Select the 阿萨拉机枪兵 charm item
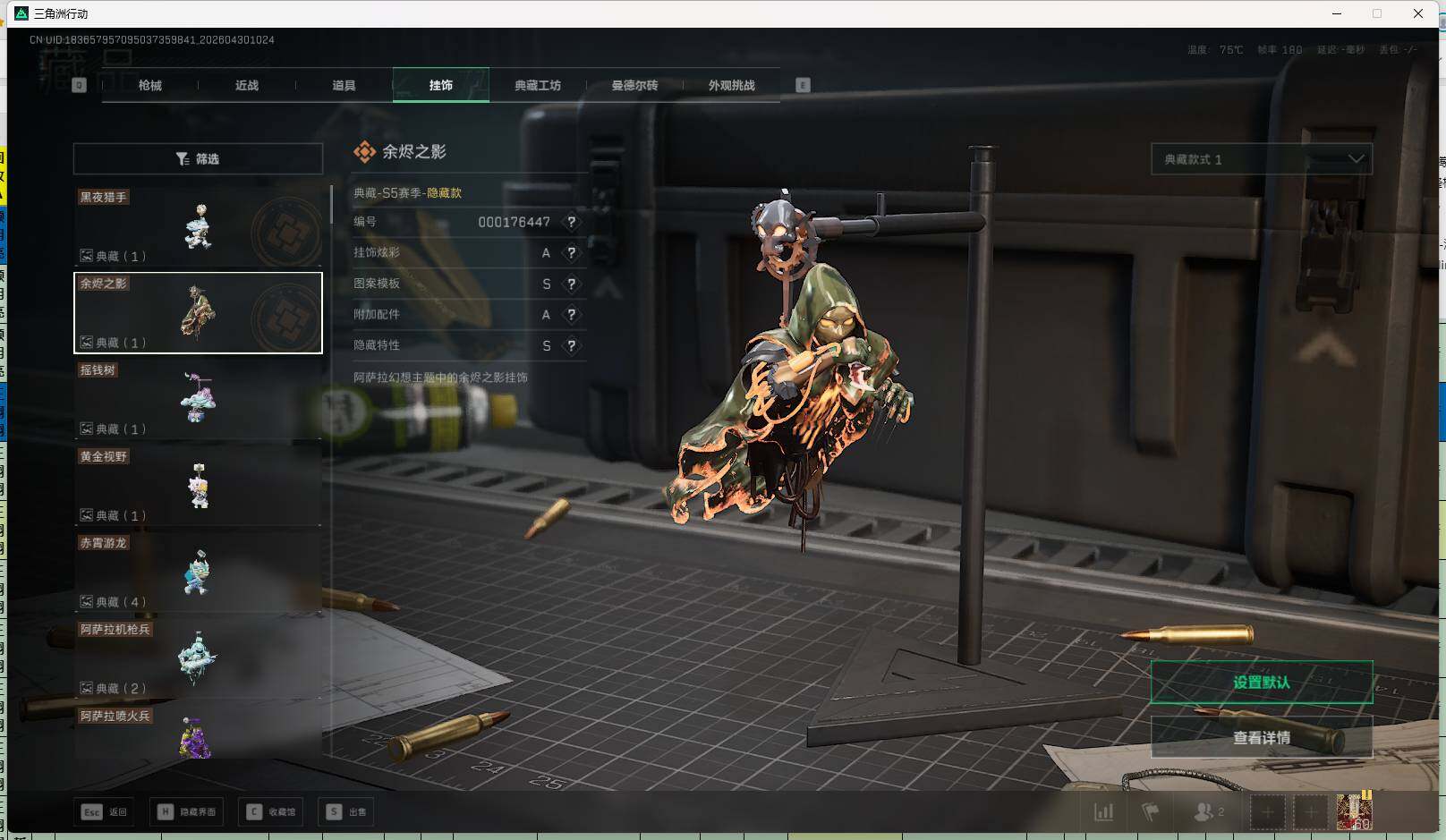The width and height of the screenshot is (1446, 840). point(198,658)
